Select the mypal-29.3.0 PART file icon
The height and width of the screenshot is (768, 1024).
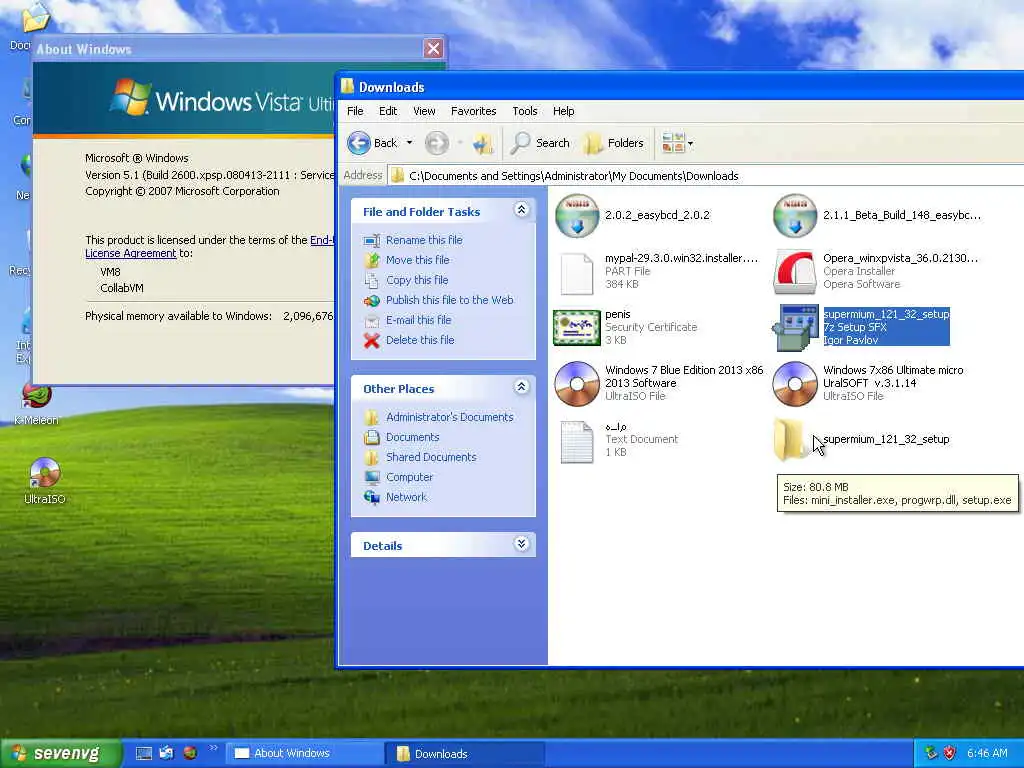pos(577,274)
